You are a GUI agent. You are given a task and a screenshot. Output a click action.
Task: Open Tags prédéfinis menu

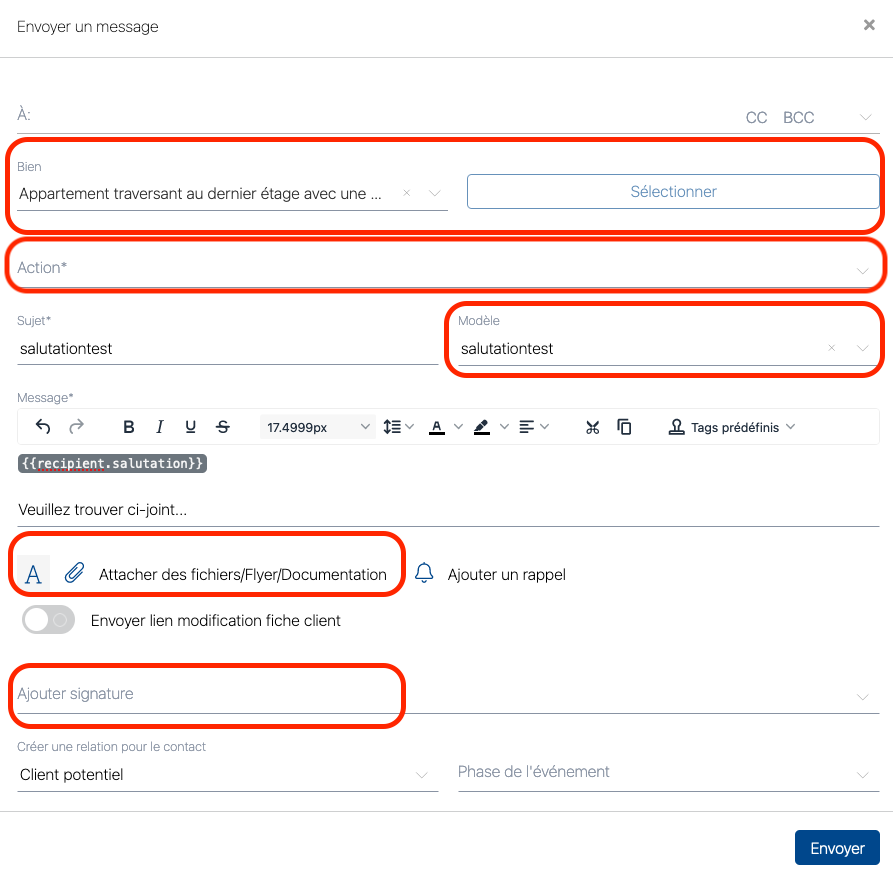(x=732, y=427)
